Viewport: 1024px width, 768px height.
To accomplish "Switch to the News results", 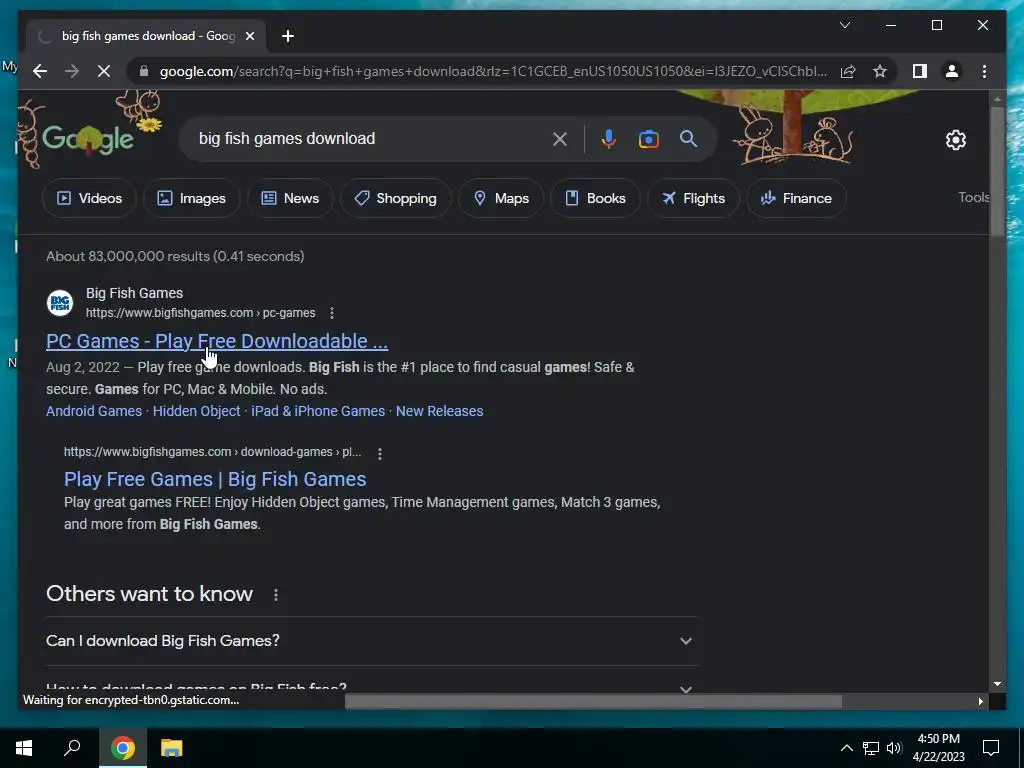I will 290,198.
